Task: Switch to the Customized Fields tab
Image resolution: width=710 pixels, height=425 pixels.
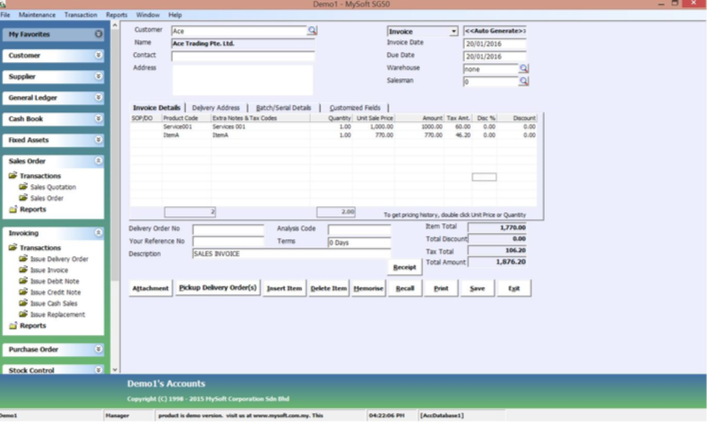Action: 355,108
